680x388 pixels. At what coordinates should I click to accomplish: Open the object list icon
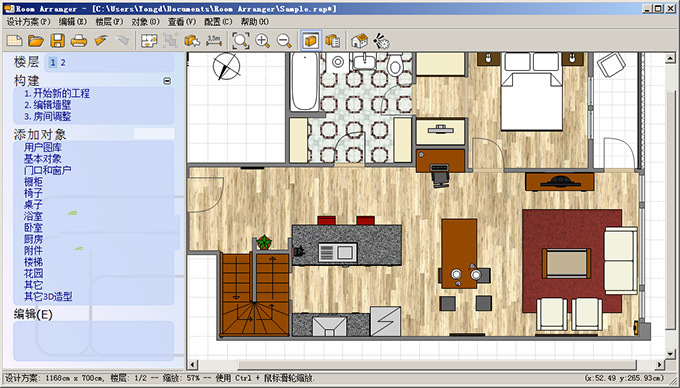click(x=333, y=41)
